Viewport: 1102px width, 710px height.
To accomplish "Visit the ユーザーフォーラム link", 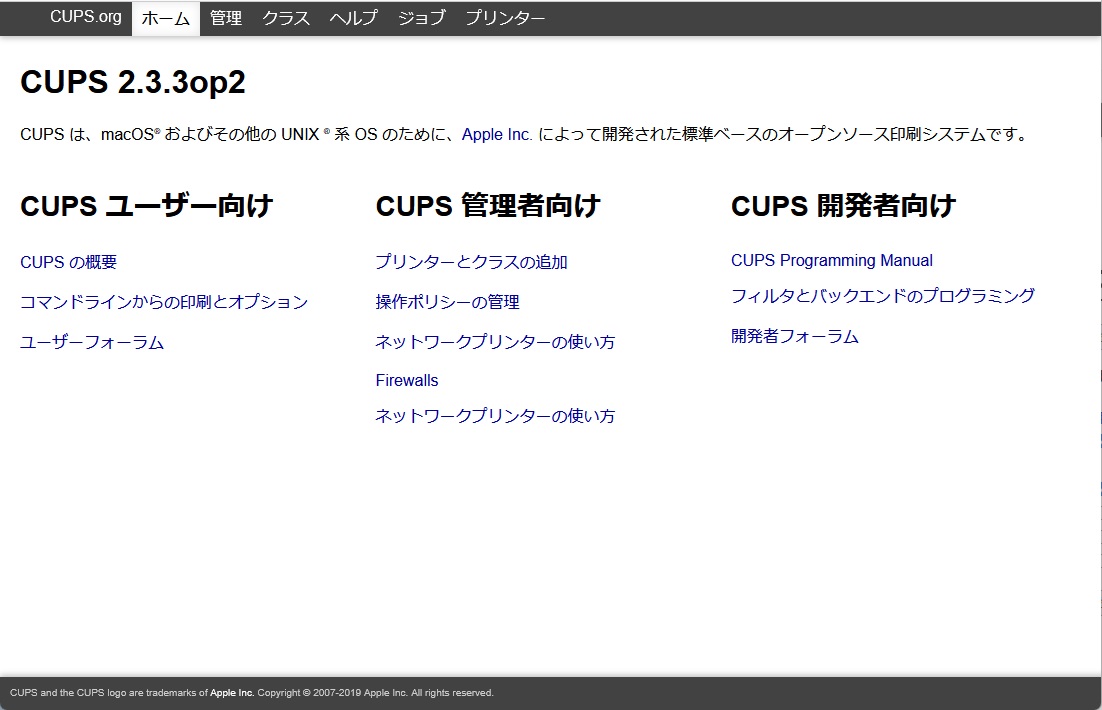I will tap(92, 342).
